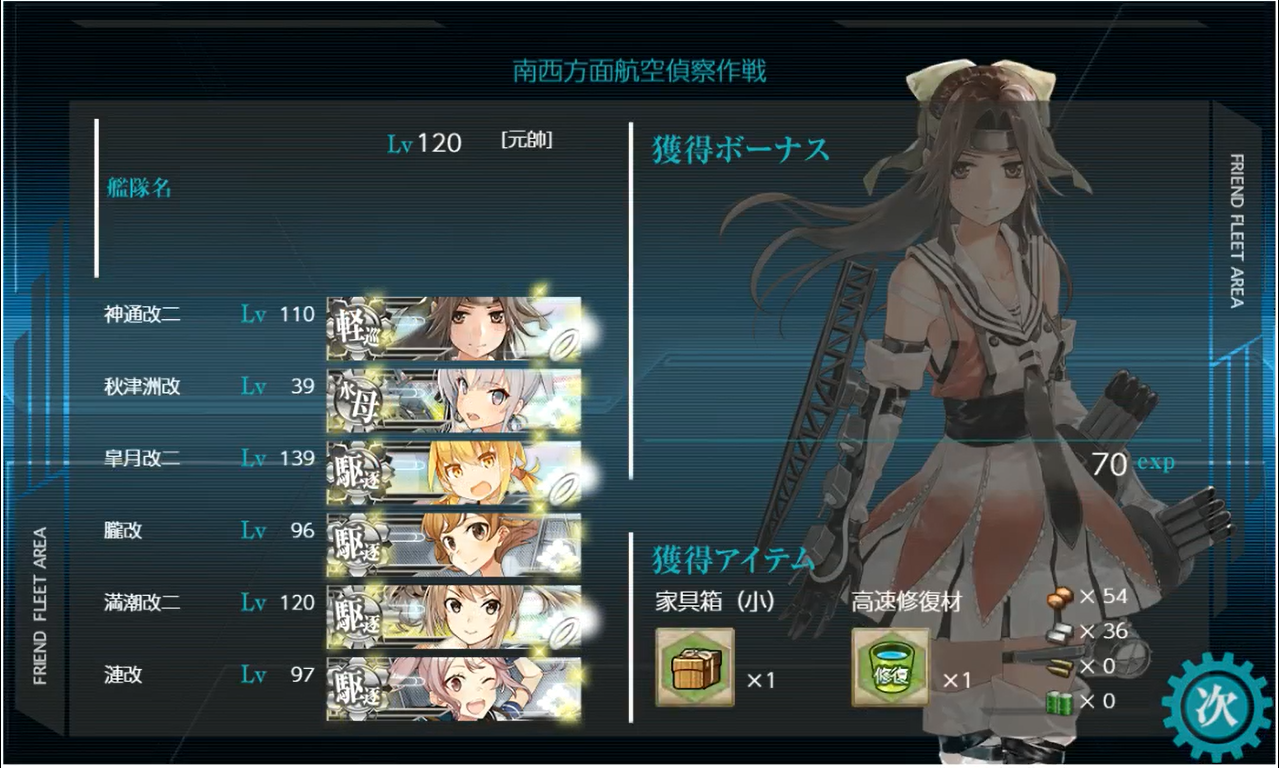
Task: Click the fuel resource icon ×54
Action: (1060, 598)
